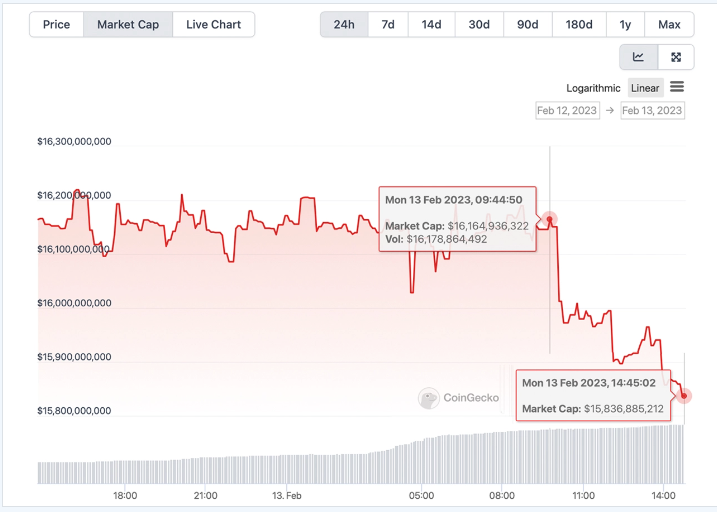
Task: Open chart hamburger menu icon
Action: coord(677,87)
